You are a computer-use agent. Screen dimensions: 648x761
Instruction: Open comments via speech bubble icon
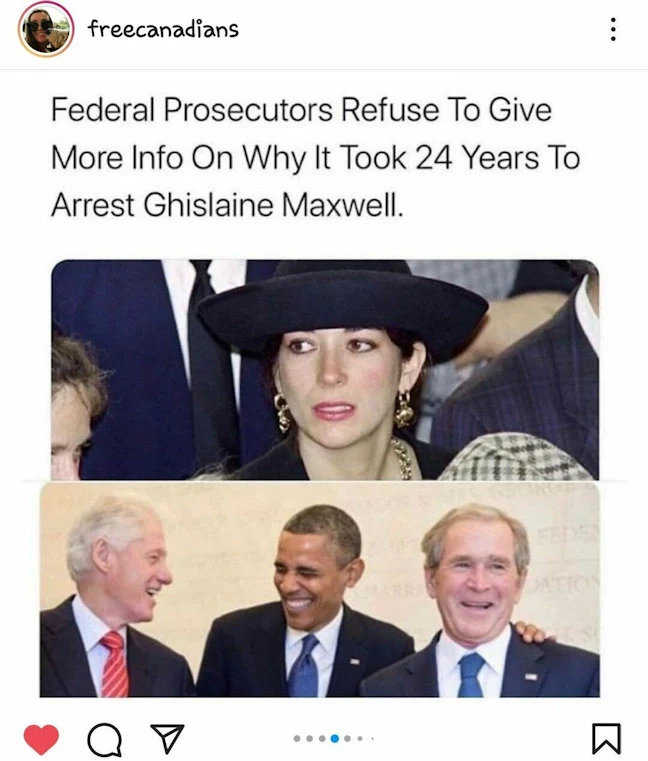104,740
